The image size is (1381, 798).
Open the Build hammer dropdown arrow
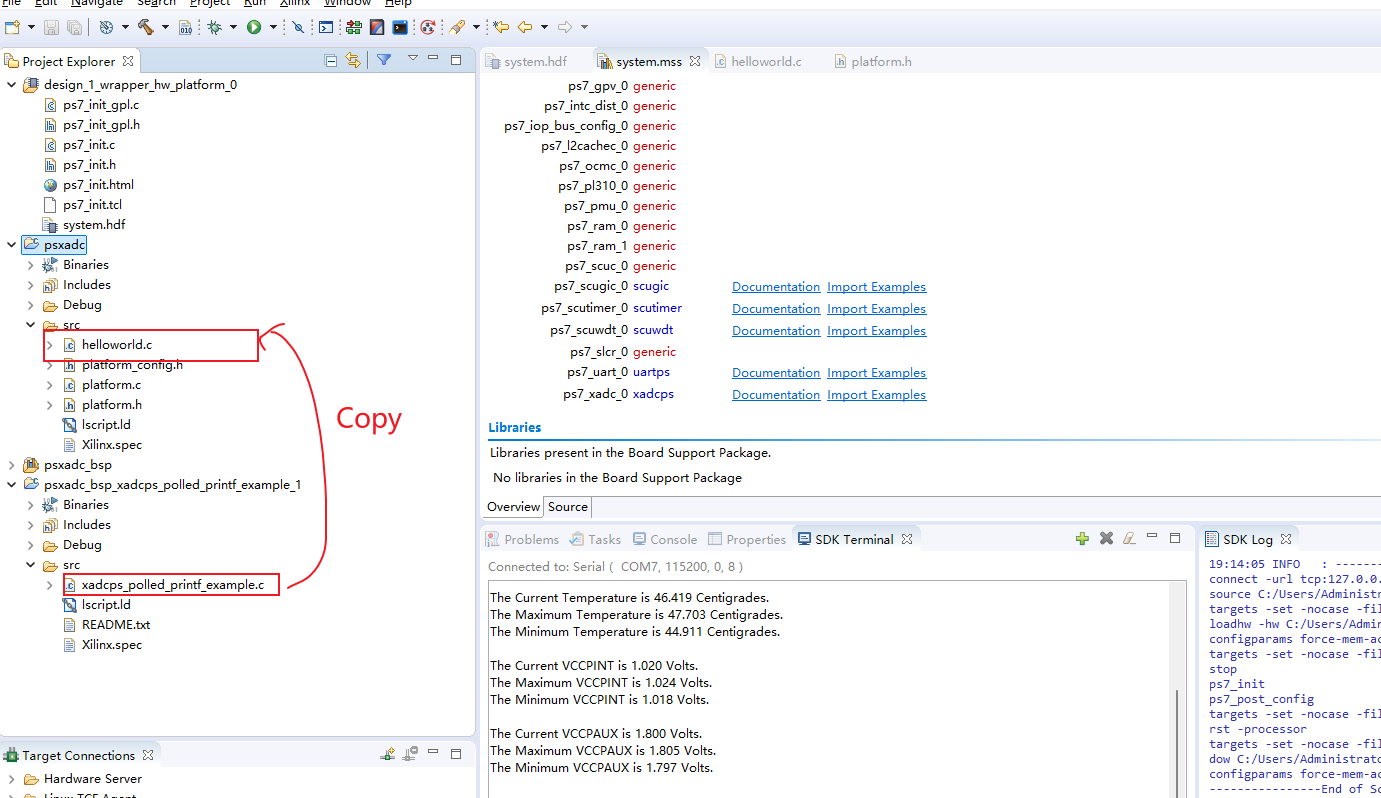(x=165, y=27)
